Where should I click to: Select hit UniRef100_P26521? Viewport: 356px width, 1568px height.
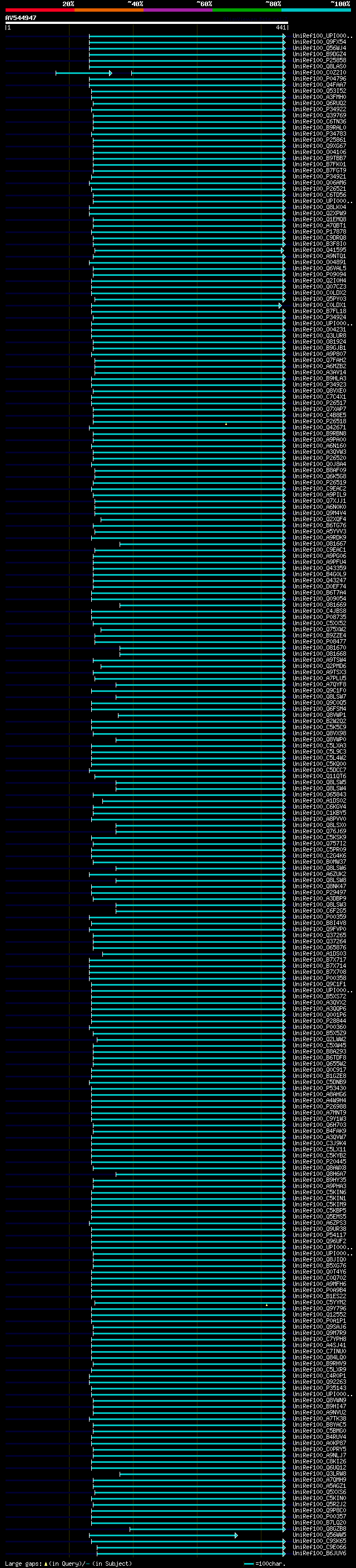(319, 189)
